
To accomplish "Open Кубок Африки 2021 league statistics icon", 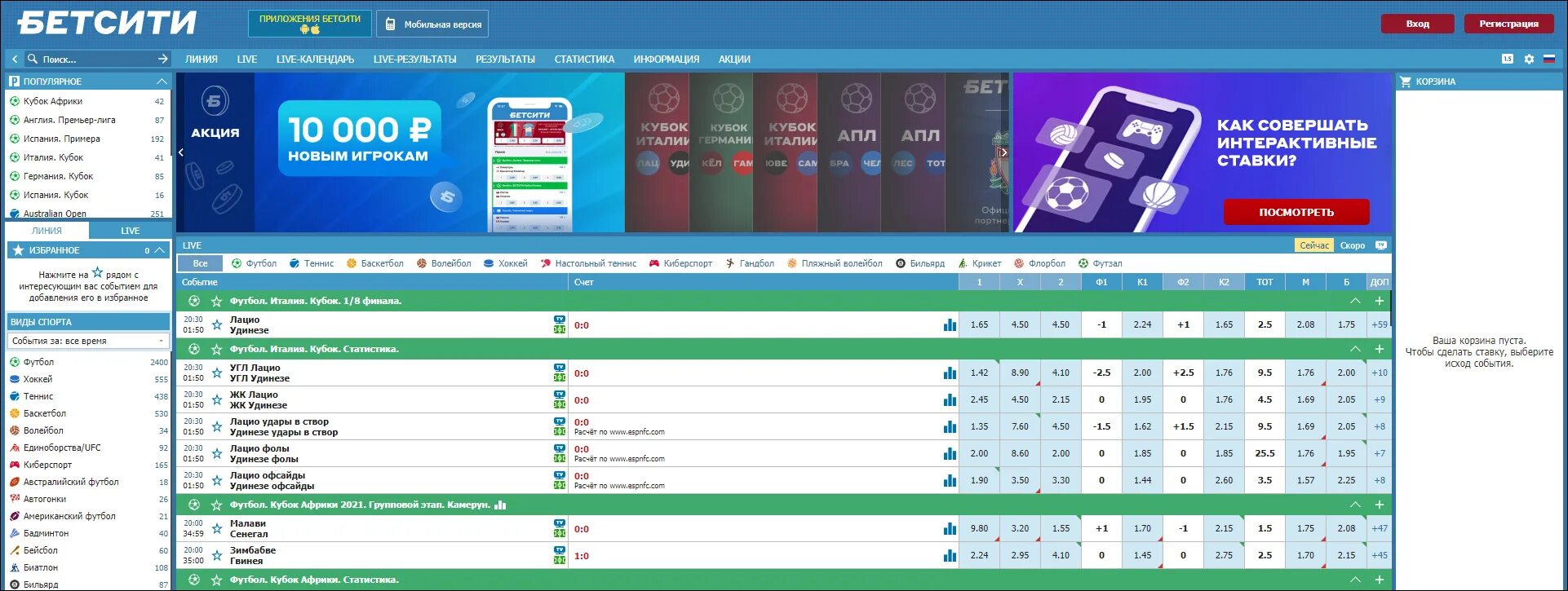I will click(x=500, y=505).
